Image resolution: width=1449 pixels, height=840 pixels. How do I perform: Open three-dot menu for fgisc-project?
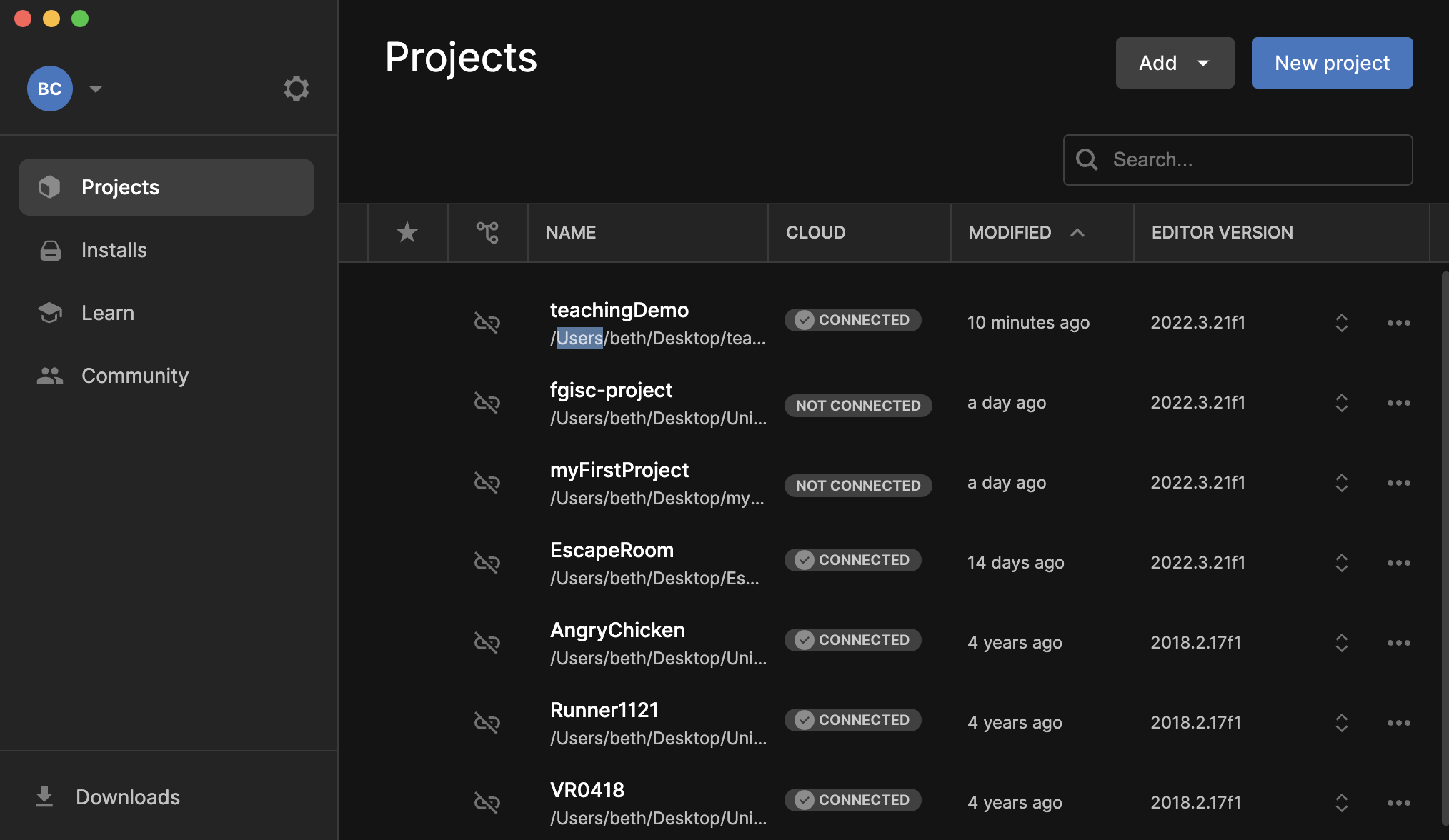[1398, 403]
